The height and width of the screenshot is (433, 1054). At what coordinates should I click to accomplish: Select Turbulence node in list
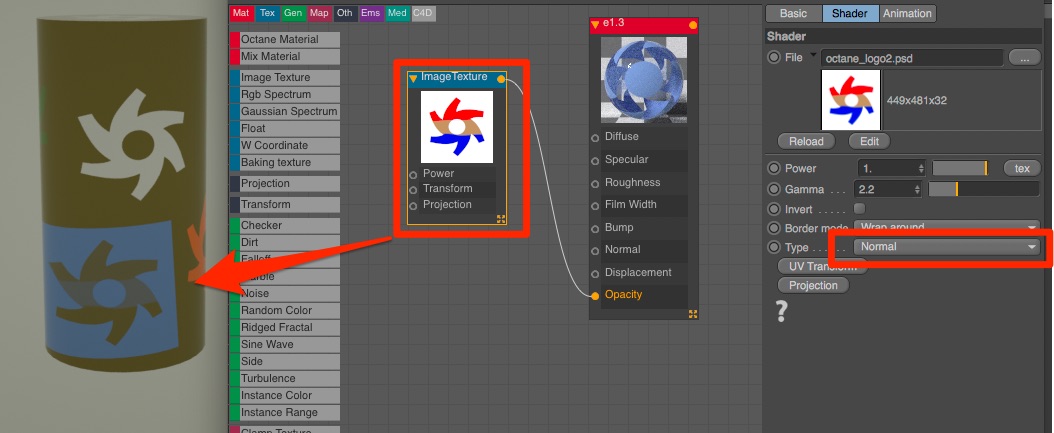point(285,379)
